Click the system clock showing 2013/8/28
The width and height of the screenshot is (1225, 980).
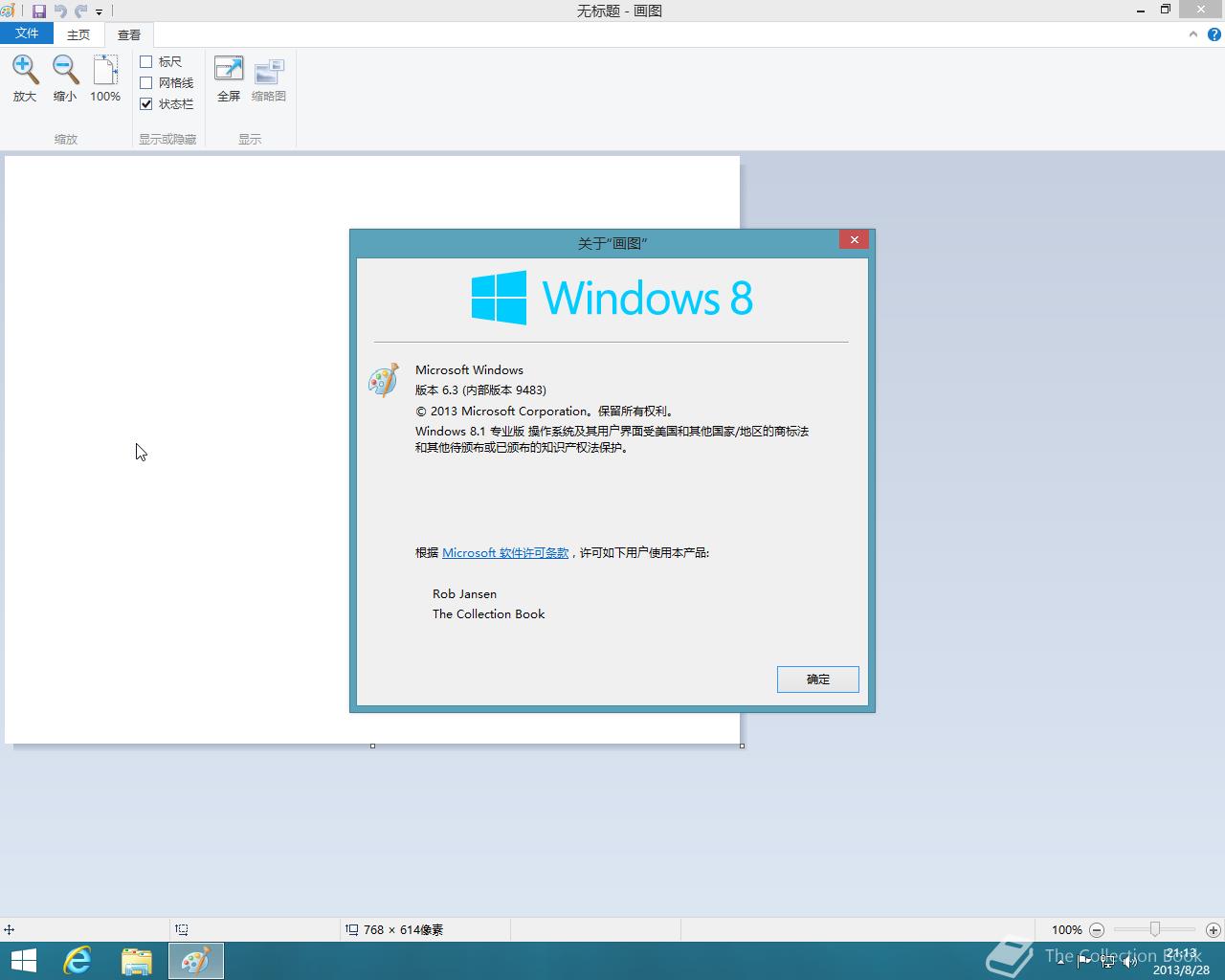coord(1181,962)
